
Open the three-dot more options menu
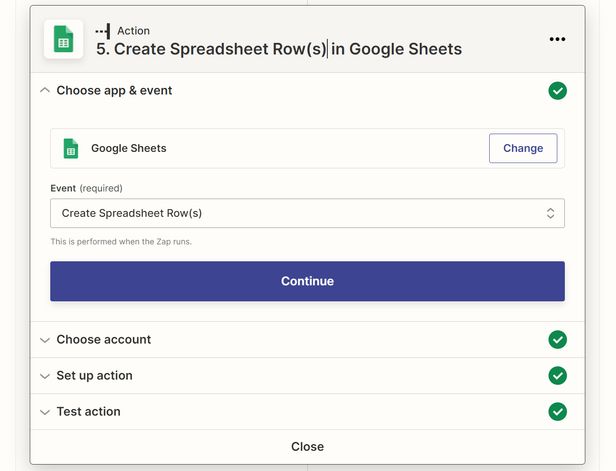[x=557, y=39]
